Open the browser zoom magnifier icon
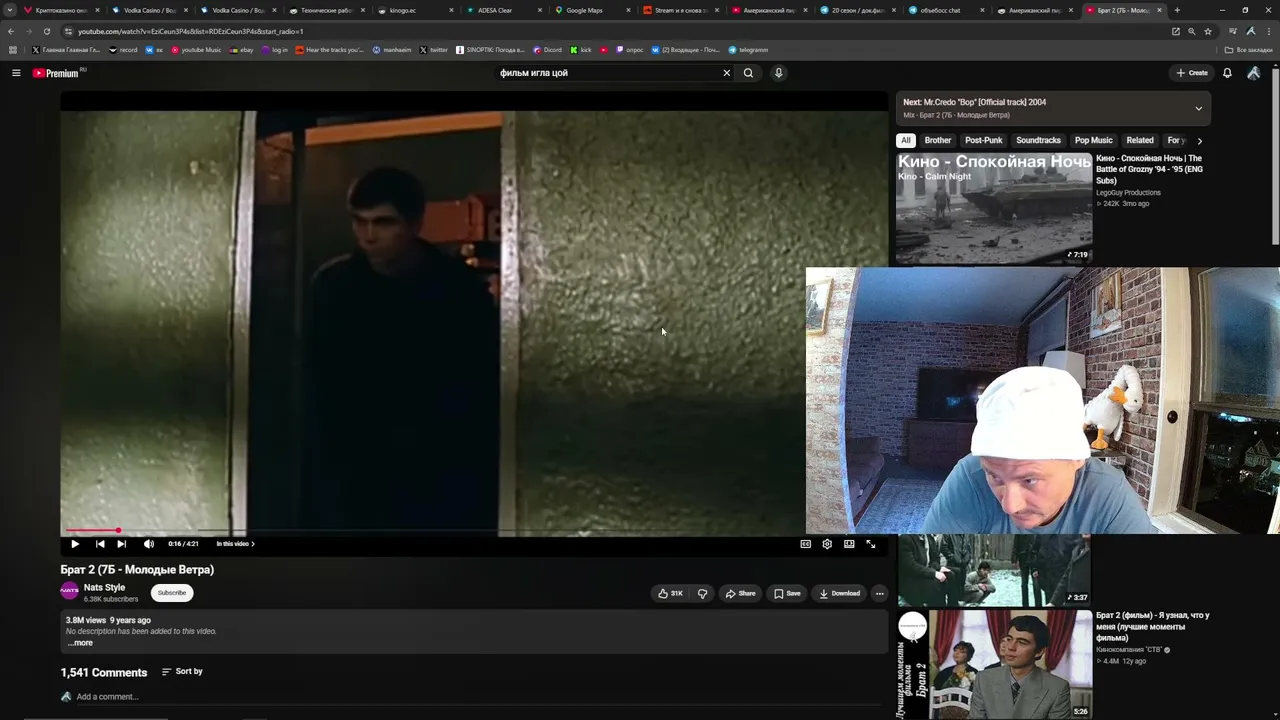 1191,31
